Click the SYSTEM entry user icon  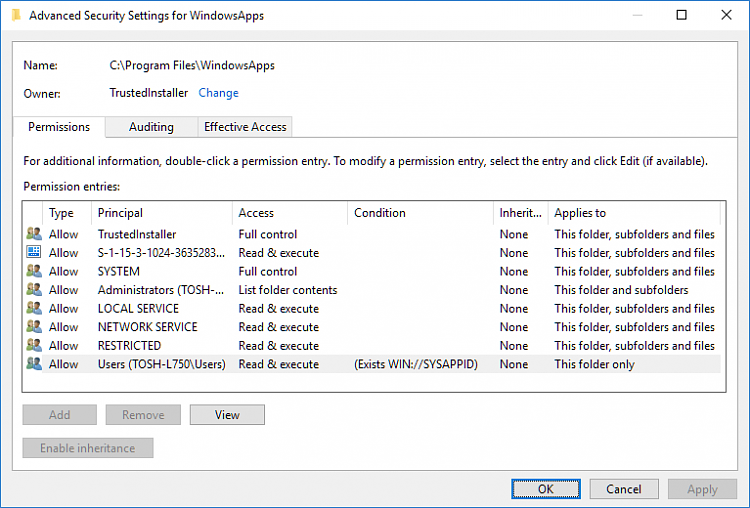[34, 271]
